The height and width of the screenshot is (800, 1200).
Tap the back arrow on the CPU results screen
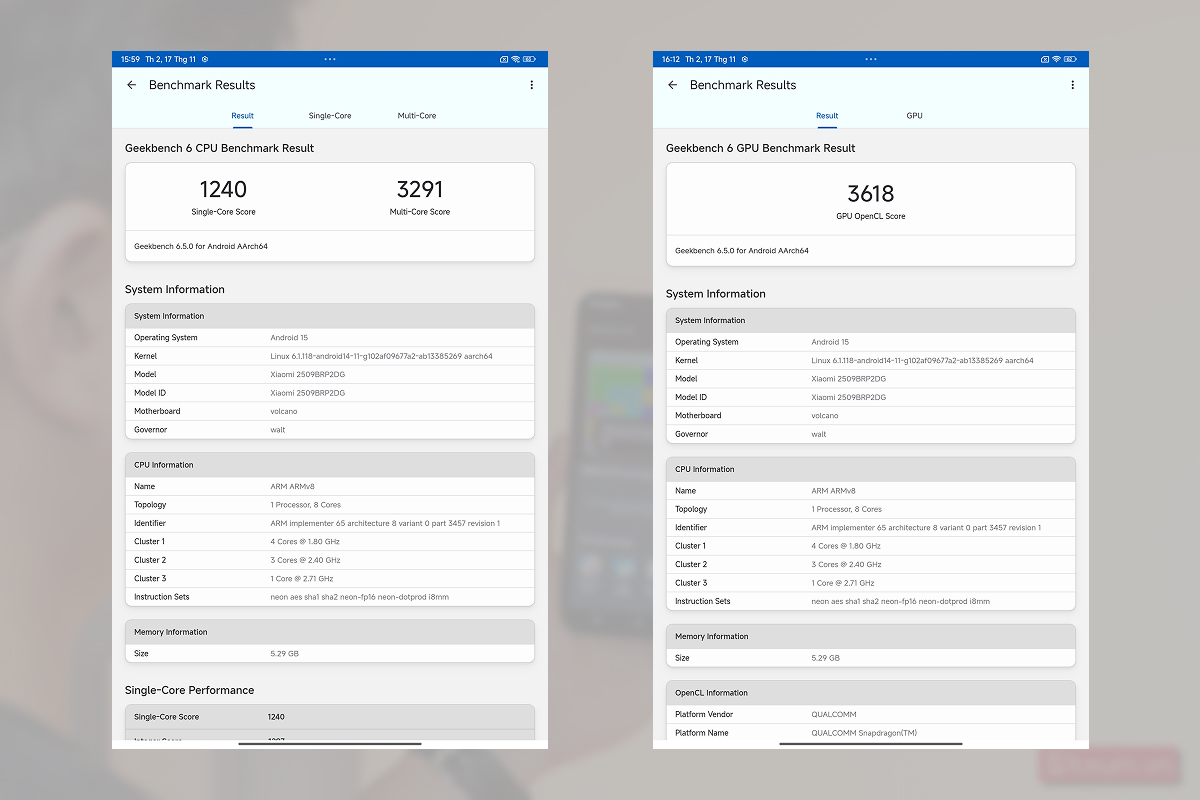click(132, 85)
